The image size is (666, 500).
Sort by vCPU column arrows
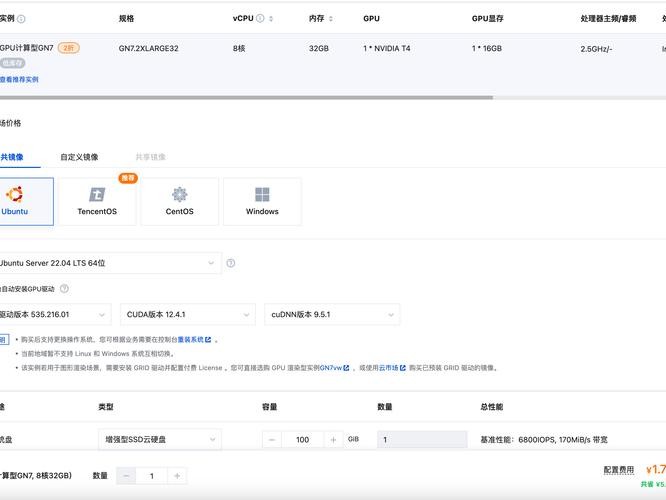pyautogui.click(x=271, y=19)
